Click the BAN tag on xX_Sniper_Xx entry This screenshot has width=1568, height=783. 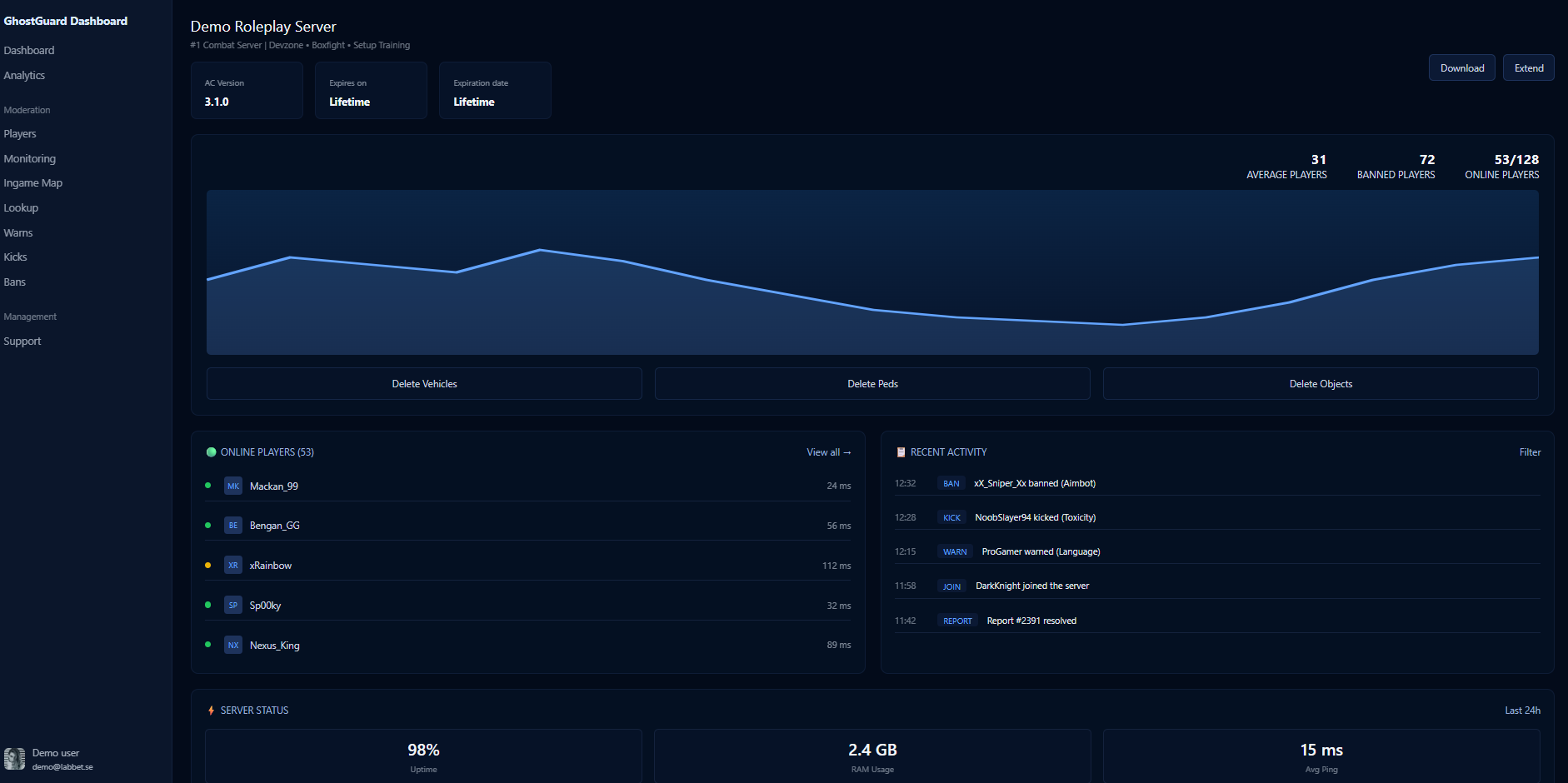[951, 484]
